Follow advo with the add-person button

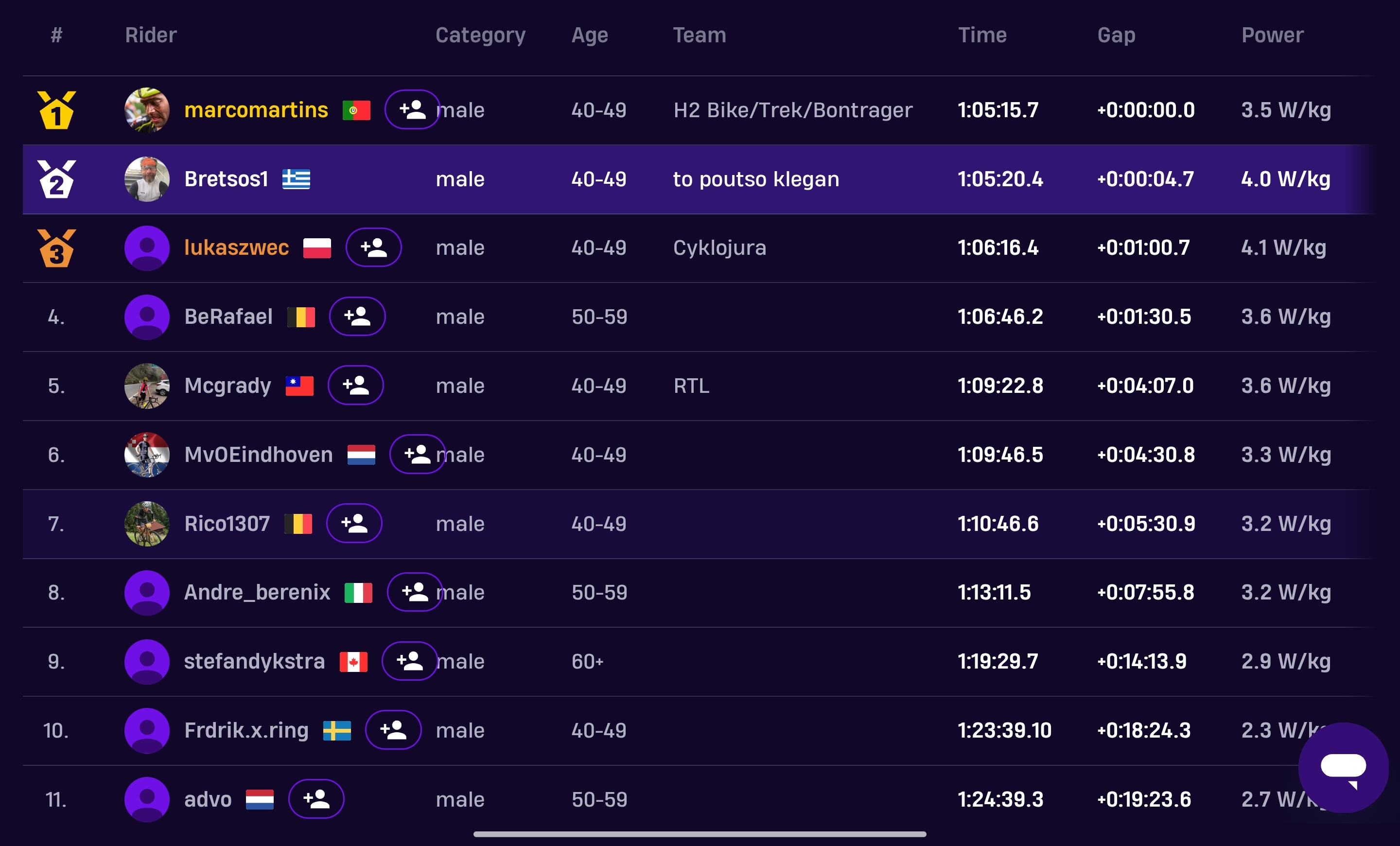click(316, 799)
